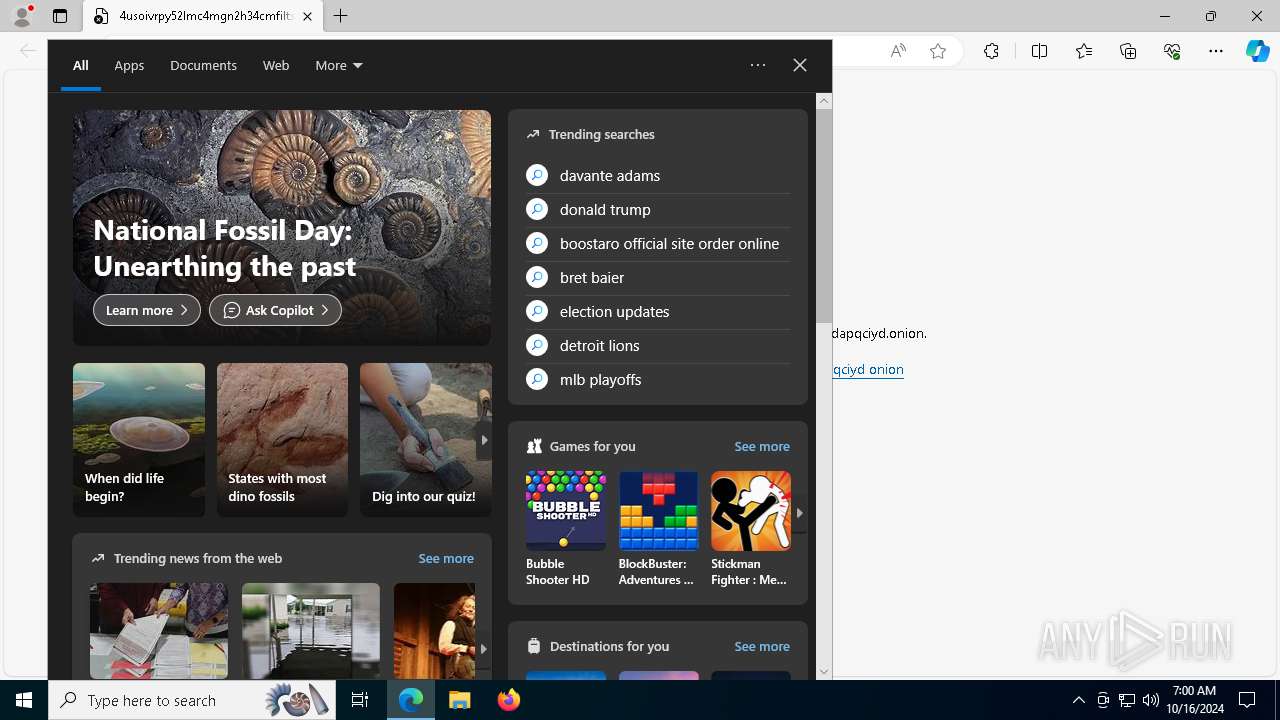This screenshot has height=720, width=1280.
Task: Open the Edge profile icon
Action: point(22,16)
